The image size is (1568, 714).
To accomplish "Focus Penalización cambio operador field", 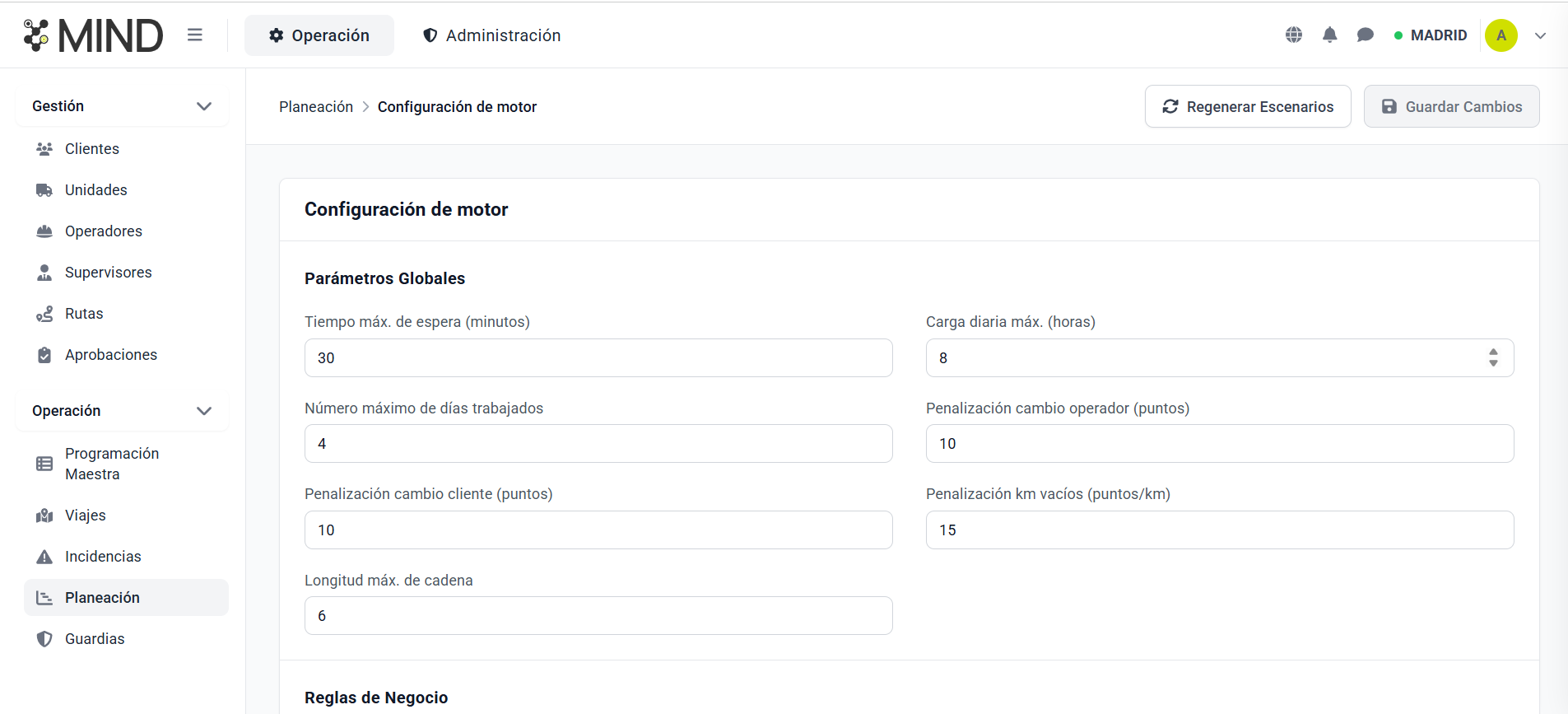I will [x=1220, y=444].
